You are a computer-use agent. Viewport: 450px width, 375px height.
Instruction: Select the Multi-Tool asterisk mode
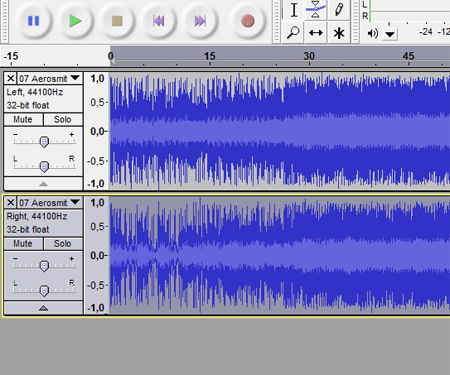click(x=339, y=33)
